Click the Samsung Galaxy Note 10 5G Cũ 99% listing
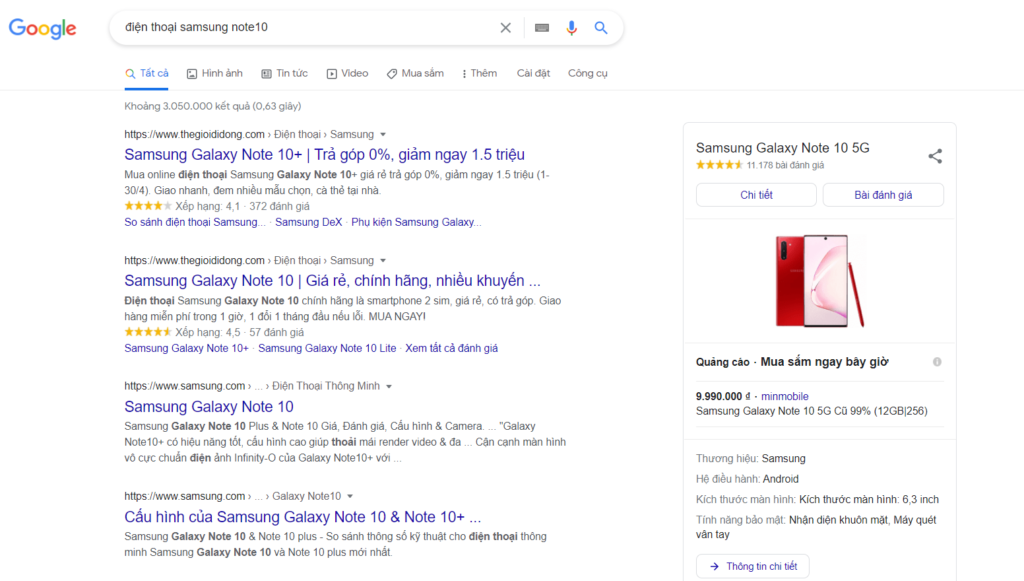This screenshot has width=1024, height=581. tap(811, 411)
